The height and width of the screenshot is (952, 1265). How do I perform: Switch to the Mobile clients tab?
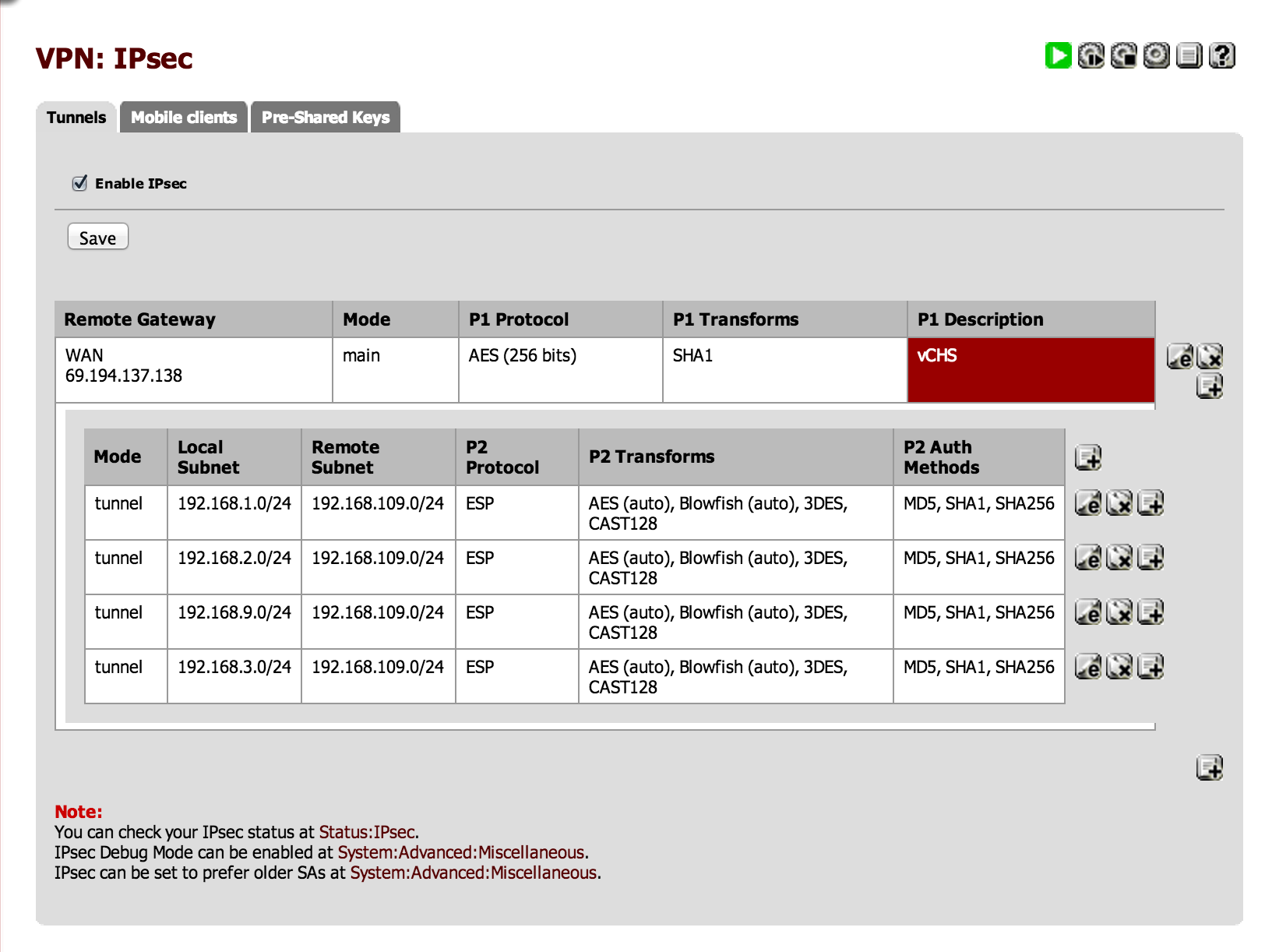pos(184,118)
